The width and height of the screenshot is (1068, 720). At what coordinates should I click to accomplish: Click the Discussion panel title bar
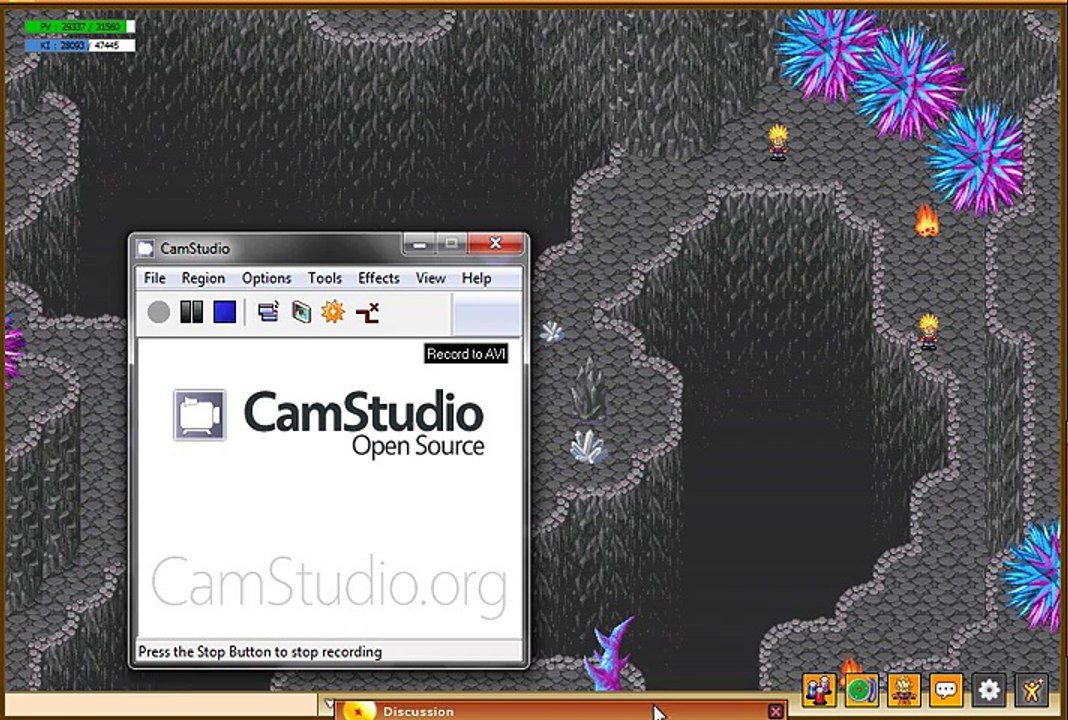click(562, 711)
